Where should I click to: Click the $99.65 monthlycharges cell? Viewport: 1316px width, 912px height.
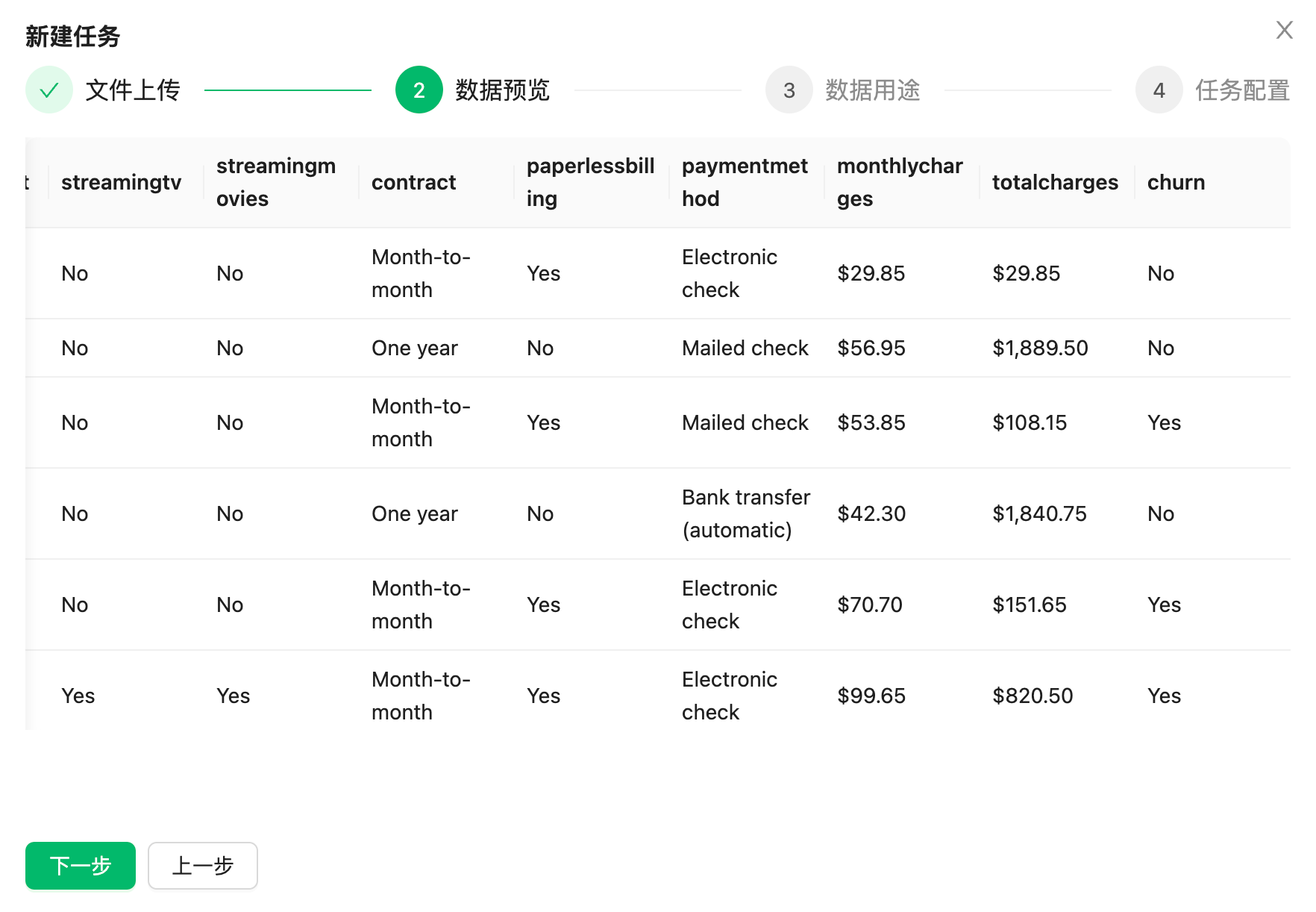tap(871, 696)
